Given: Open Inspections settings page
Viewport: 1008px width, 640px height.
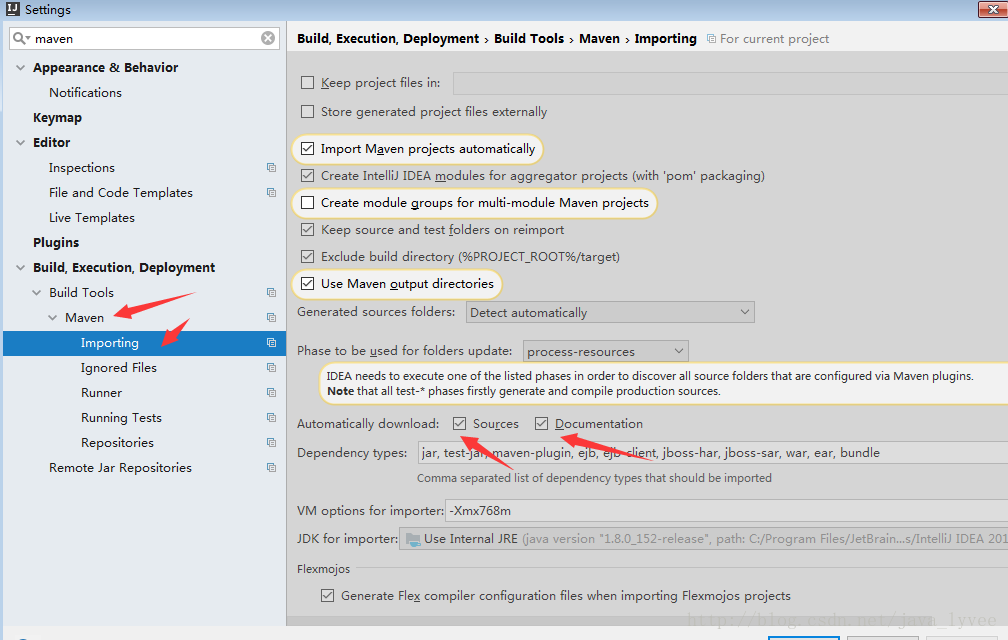Looking at the screenshot, I should pyautogui.click(x=82, y=168).
